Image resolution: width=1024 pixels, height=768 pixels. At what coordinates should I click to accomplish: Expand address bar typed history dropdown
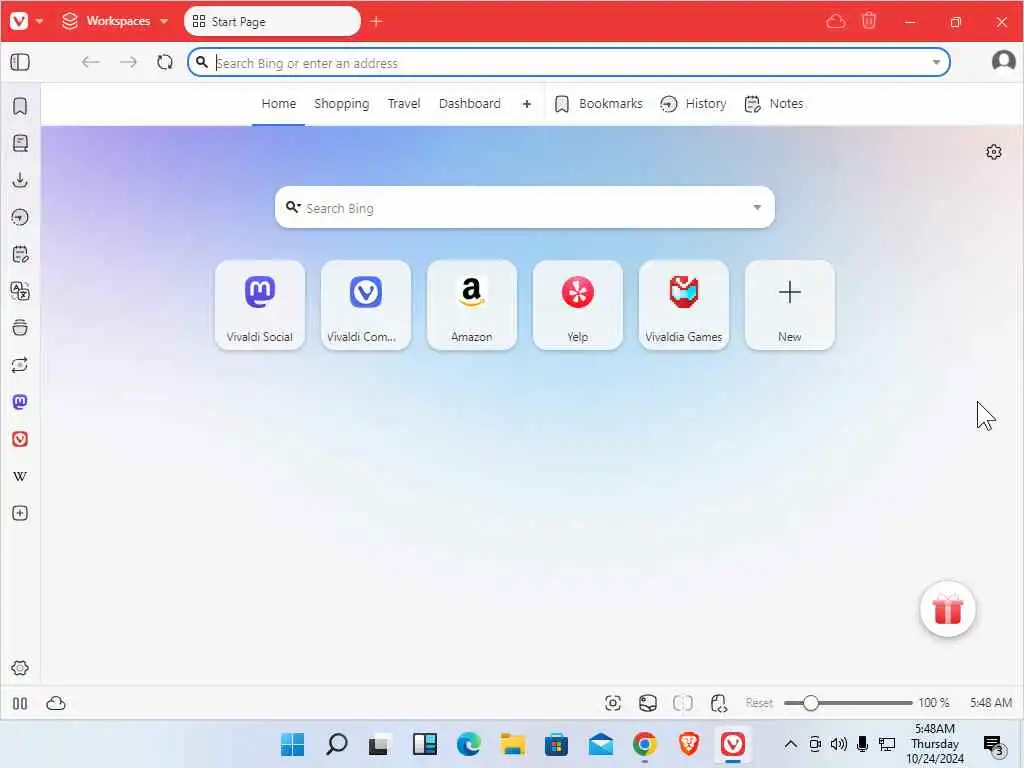(x=936, y=63)
